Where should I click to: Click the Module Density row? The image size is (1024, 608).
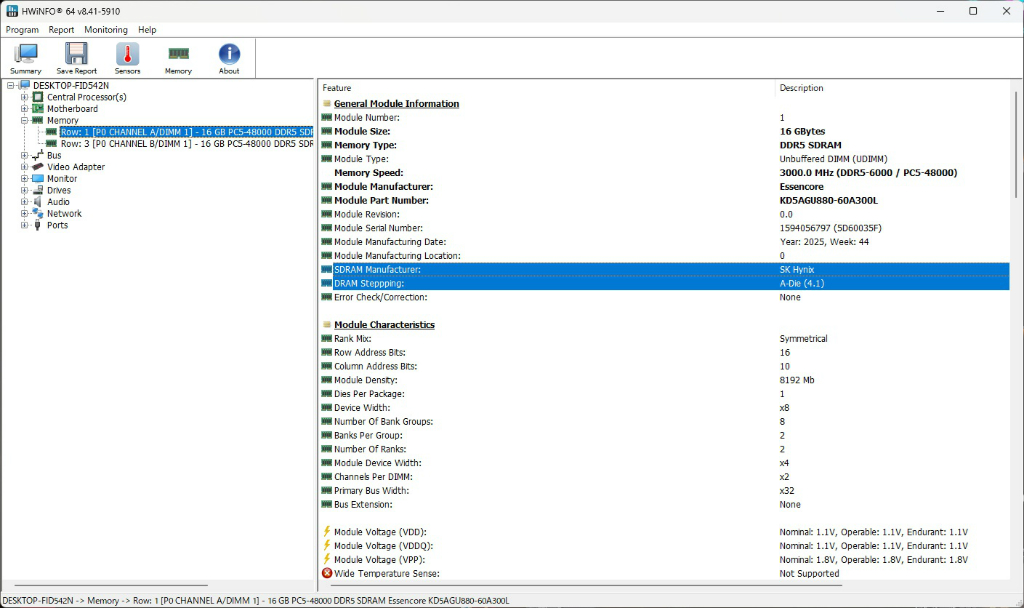click(x=665, y=380)
